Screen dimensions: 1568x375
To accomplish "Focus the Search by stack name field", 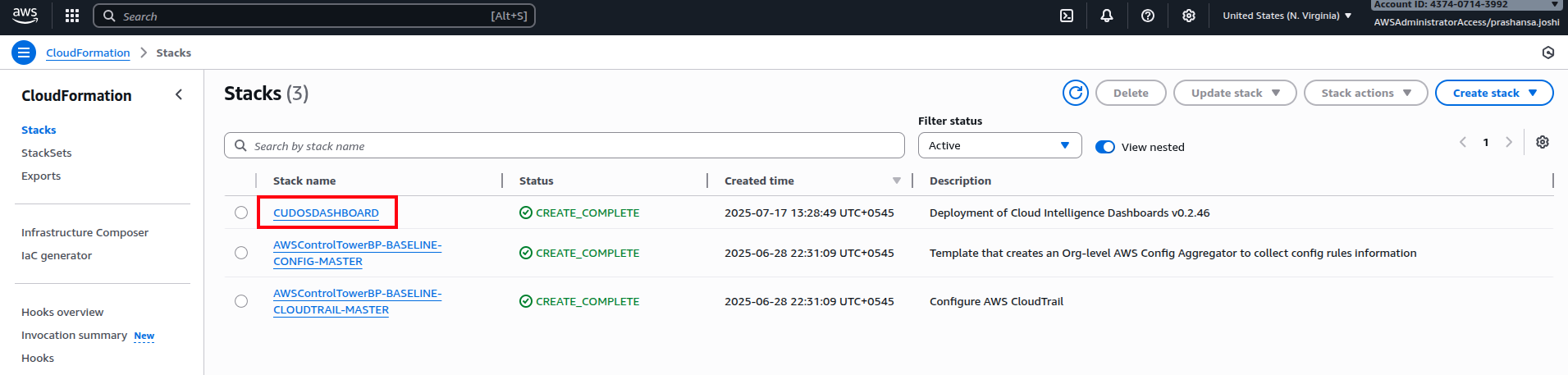I will coord(565,145).
